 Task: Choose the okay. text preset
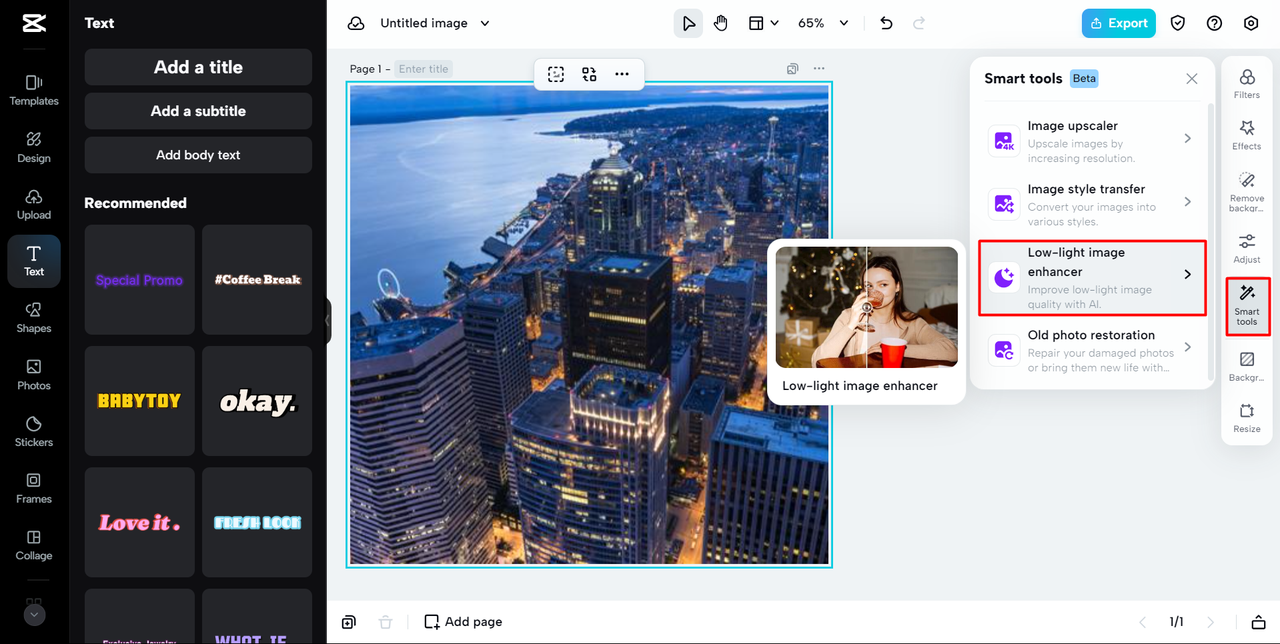(x=257, y=401)
